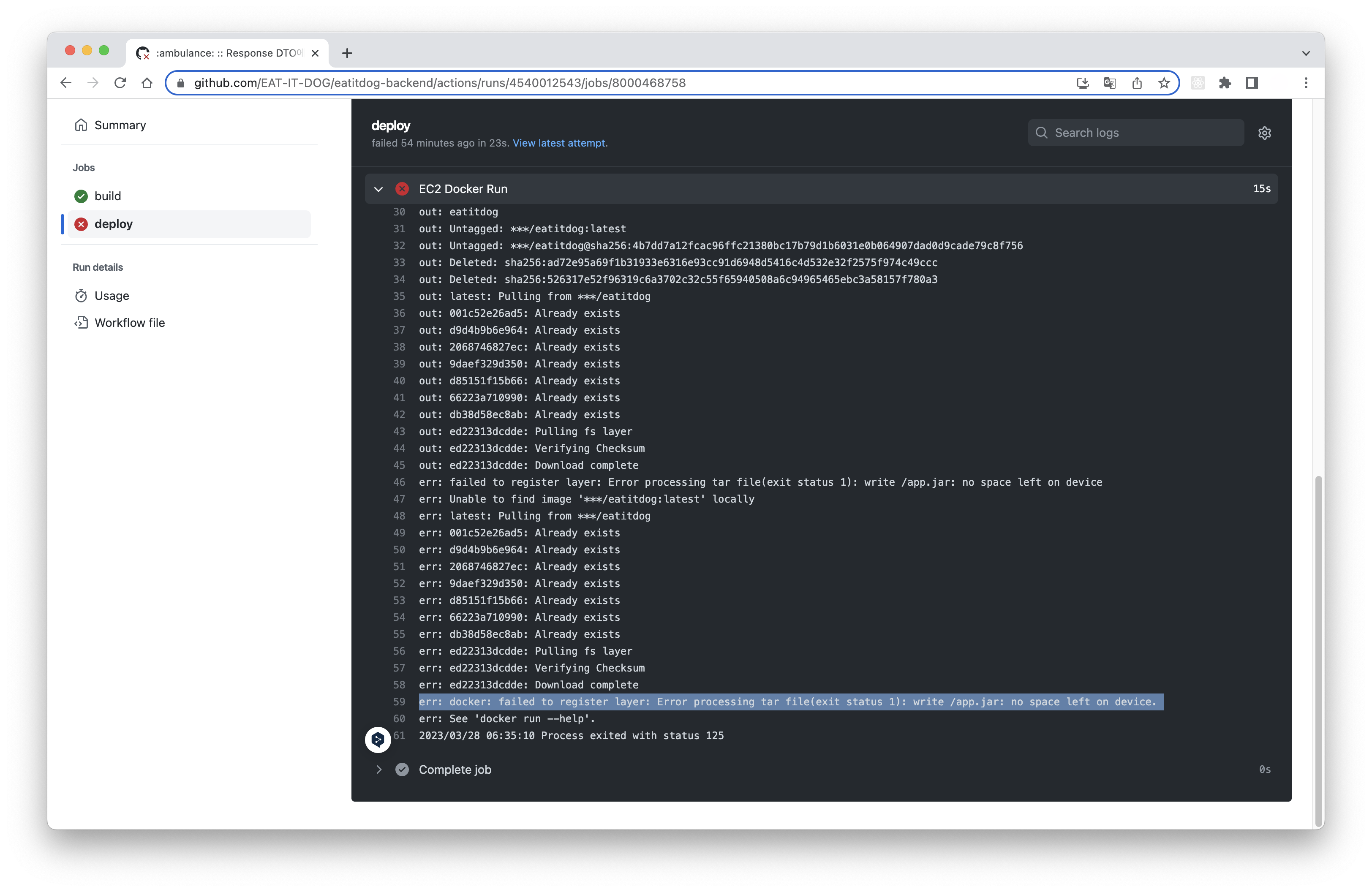Select the build job
Viewport: 1372px width, 892px height.
pos(108,196)
